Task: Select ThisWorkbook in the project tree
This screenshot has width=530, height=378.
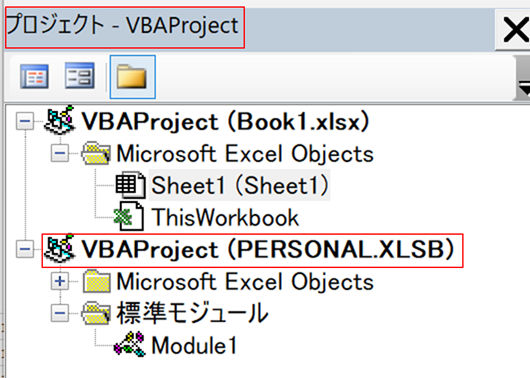Action: coord(225,217)
